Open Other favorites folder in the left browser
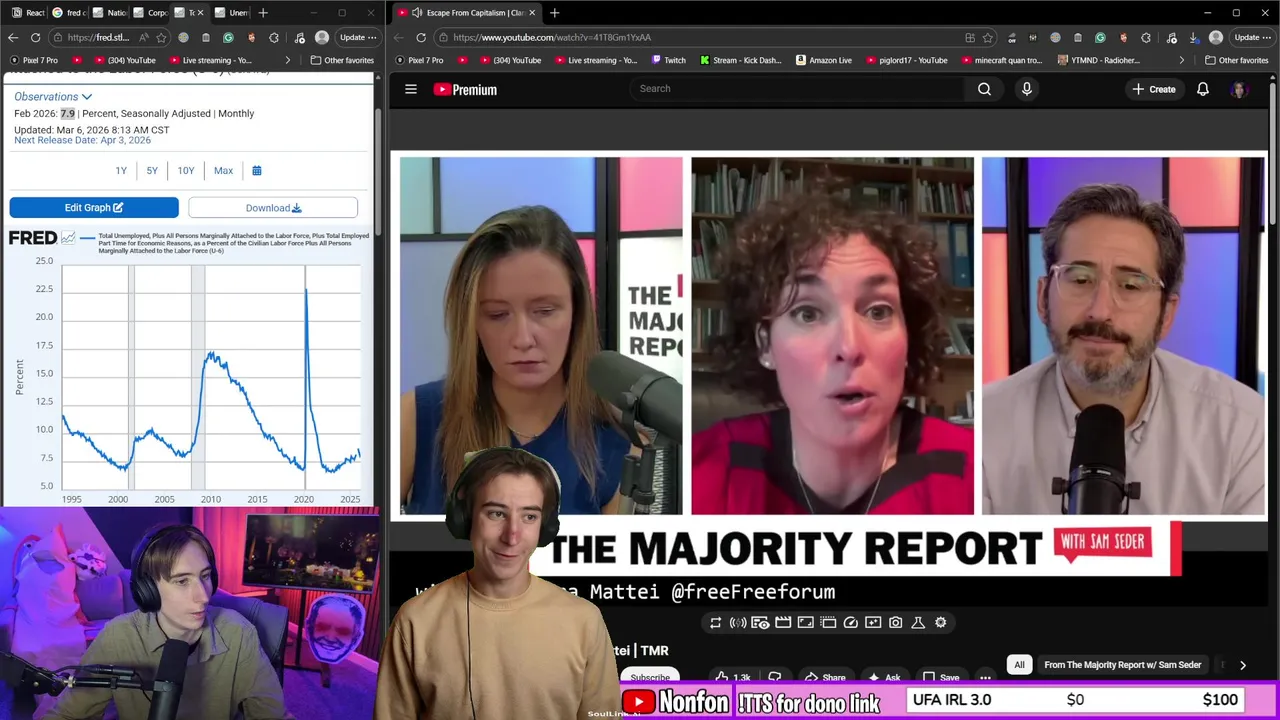 click(342, 60)
